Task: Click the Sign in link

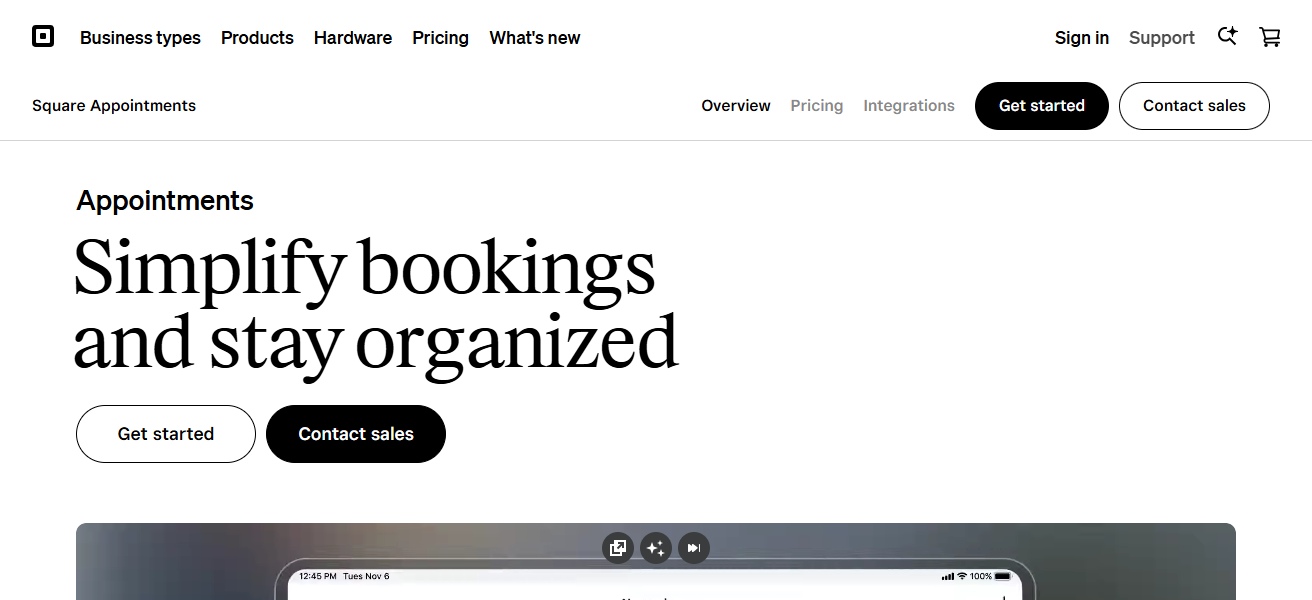Action: (1081, 38)
